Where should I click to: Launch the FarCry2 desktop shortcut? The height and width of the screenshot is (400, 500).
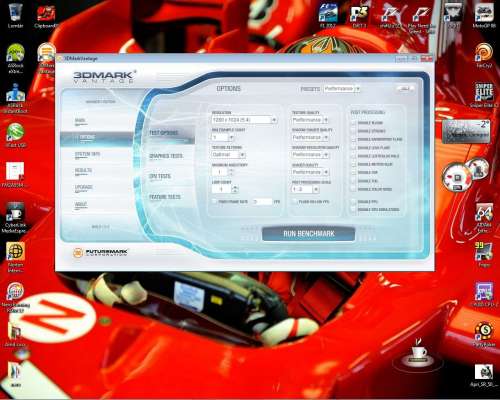point(484,56)
